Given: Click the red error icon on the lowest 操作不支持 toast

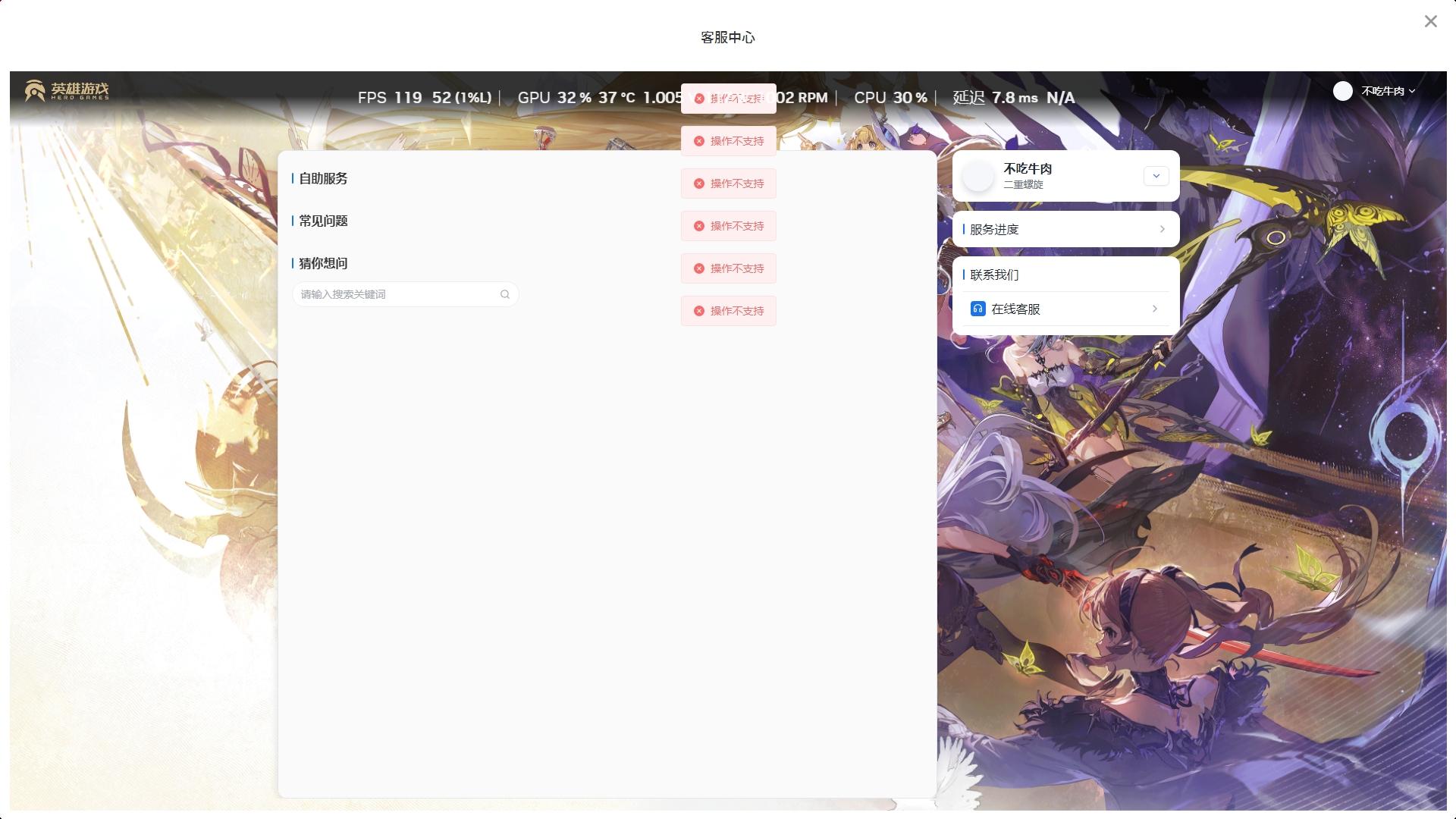Looking at the screenshot, I should (x=699, y=311).
